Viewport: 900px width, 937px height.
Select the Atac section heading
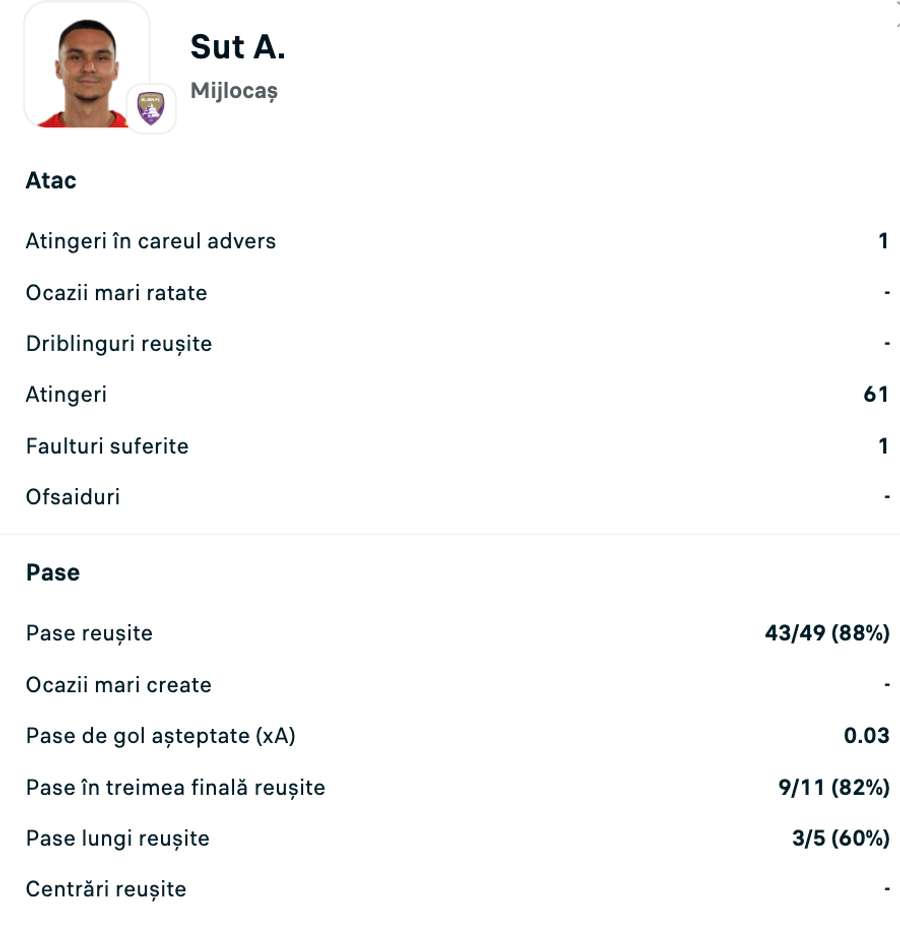tap(51, 181)
